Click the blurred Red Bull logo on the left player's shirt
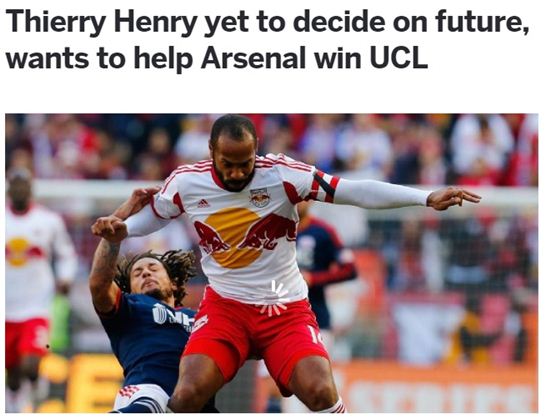The width and height of the screenshot is (550, 419). point(20,252)
